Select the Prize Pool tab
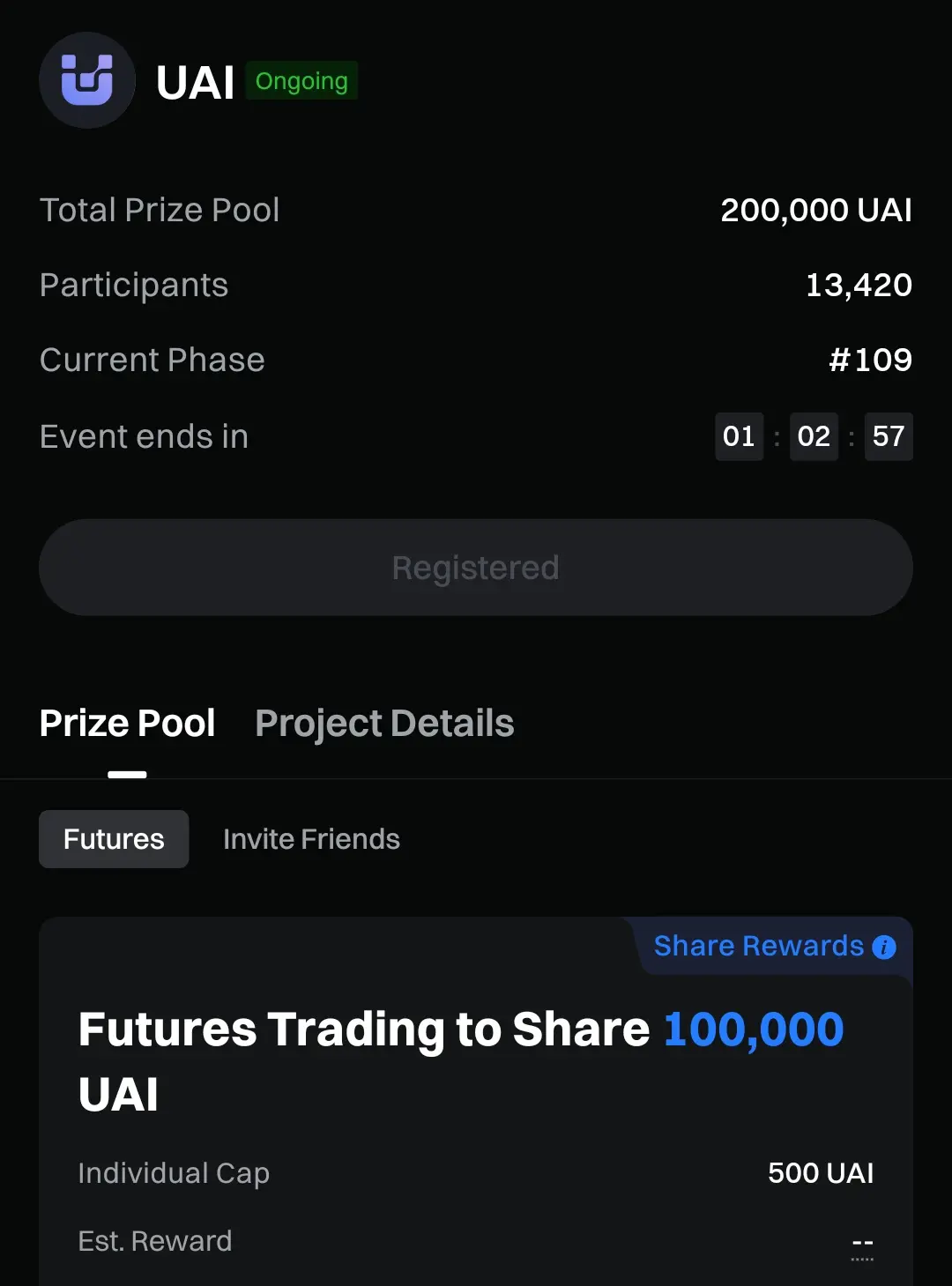952x1286 pixels. [128, 724]
